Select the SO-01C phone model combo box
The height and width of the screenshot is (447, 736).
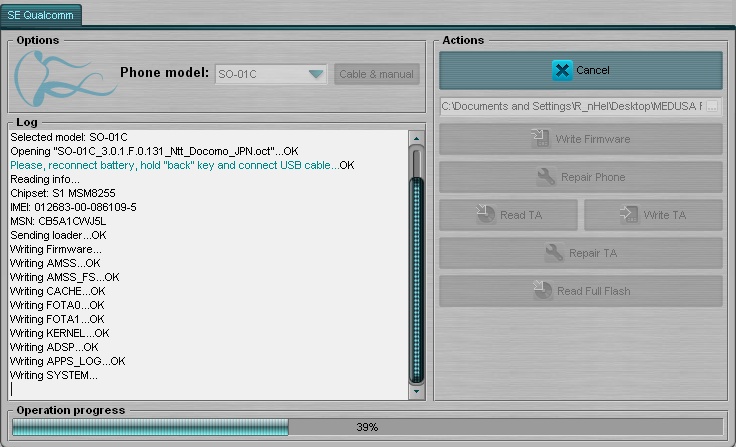point(271,74)
